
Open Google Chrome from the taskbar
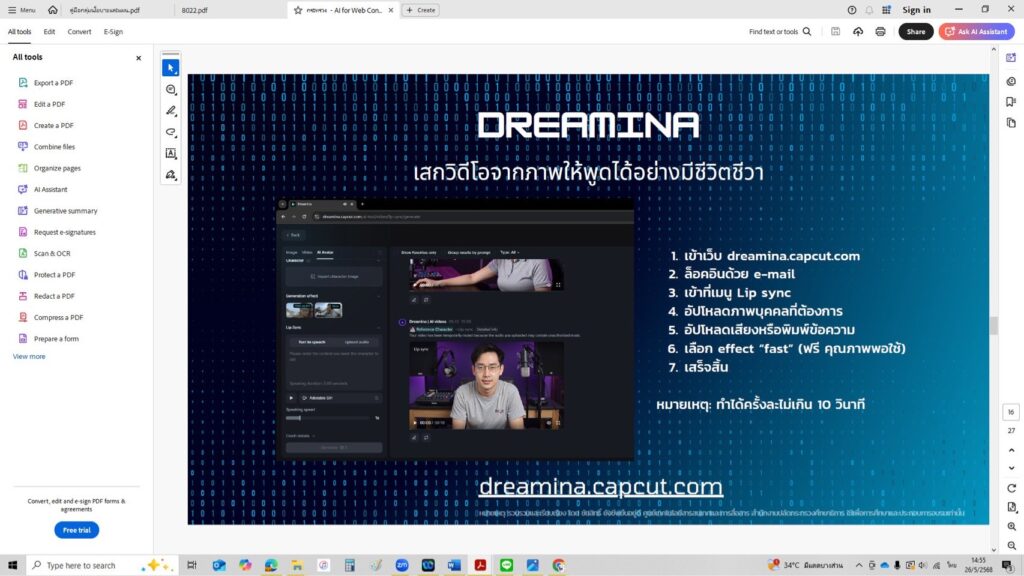pyautogui.click(x=558, y=565)
